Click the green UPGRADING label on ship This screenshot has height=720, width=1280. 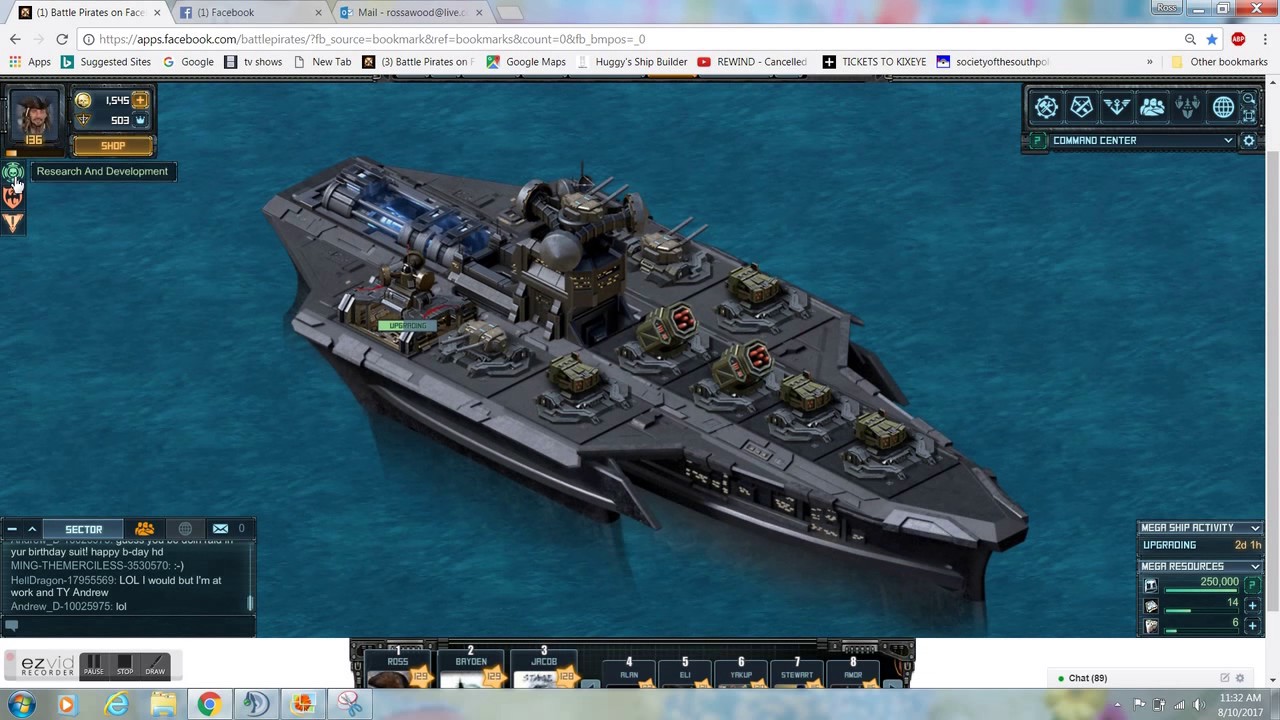click(x=407, y=326)
